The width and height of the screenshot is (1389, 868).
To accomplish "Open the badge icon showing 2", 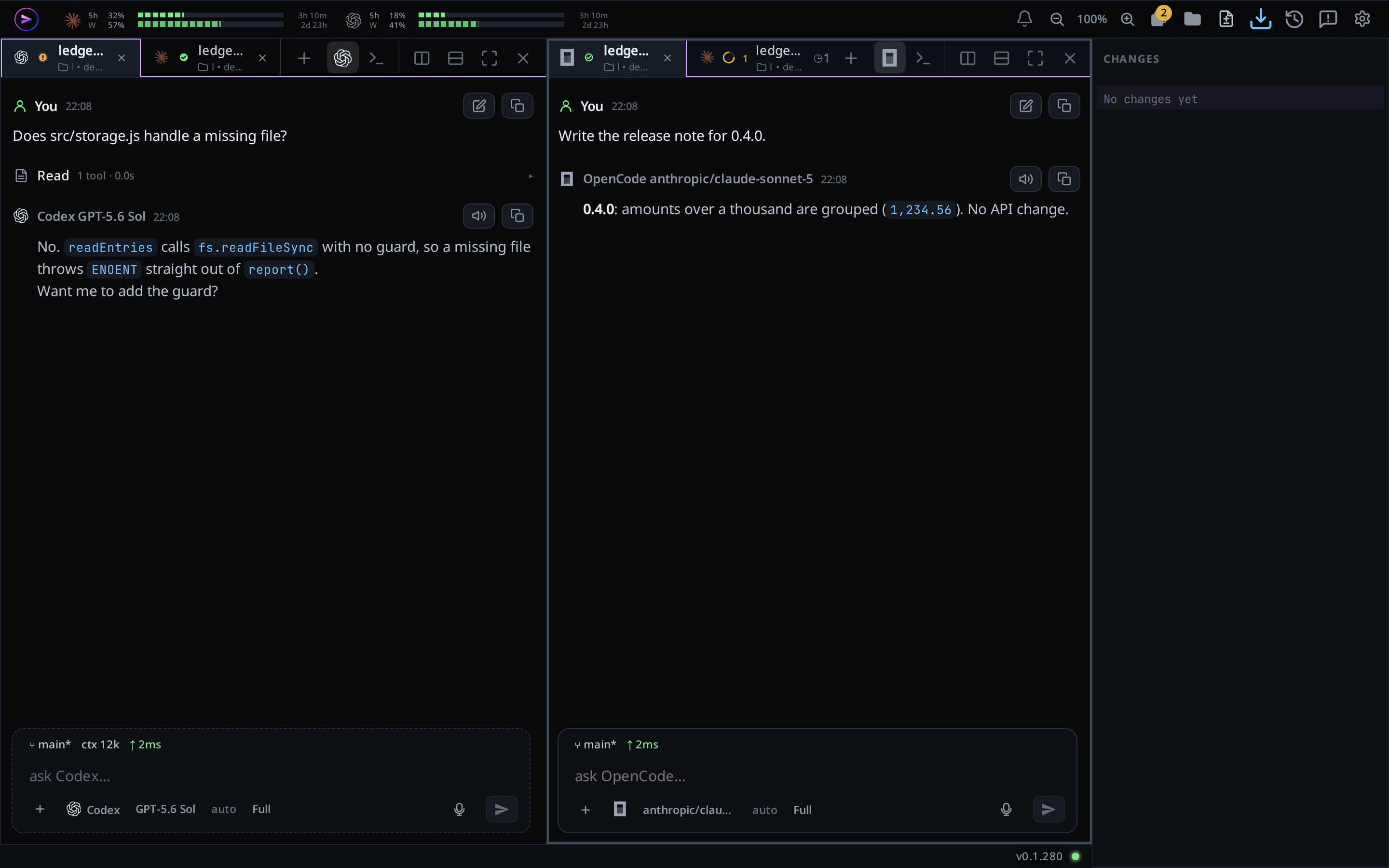I will (x=1159, y=18).
